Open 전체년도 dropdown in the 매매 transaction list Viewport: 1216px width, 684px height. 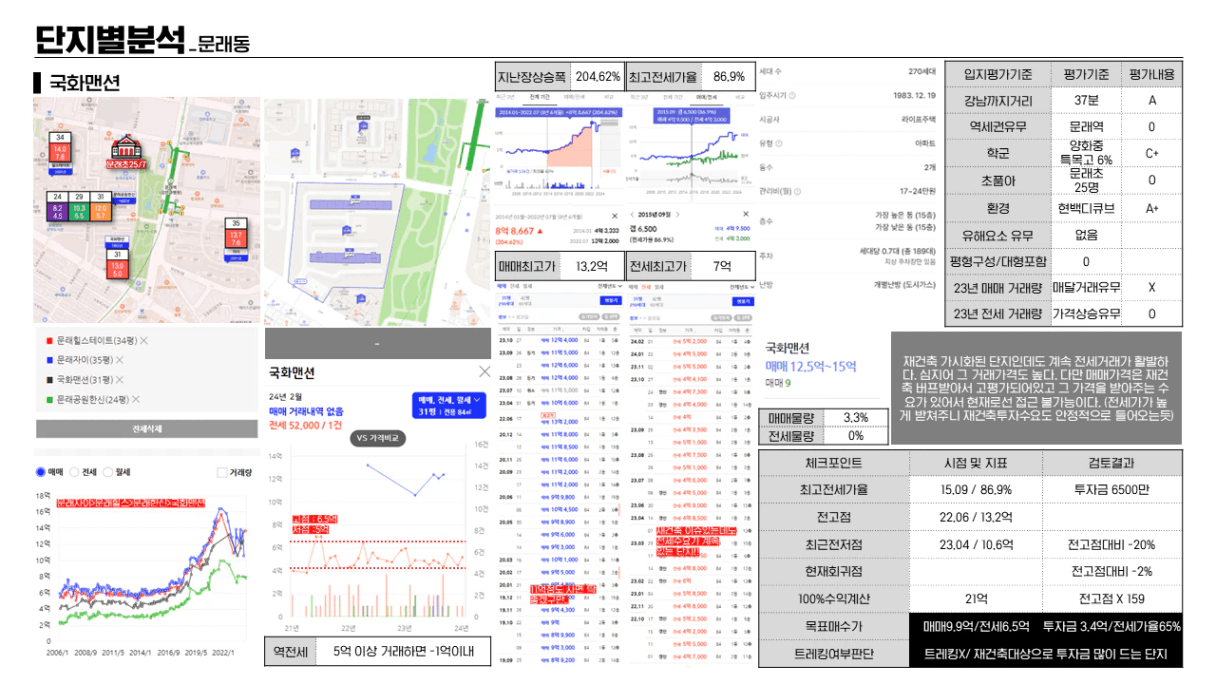click(x=610, y=286)
